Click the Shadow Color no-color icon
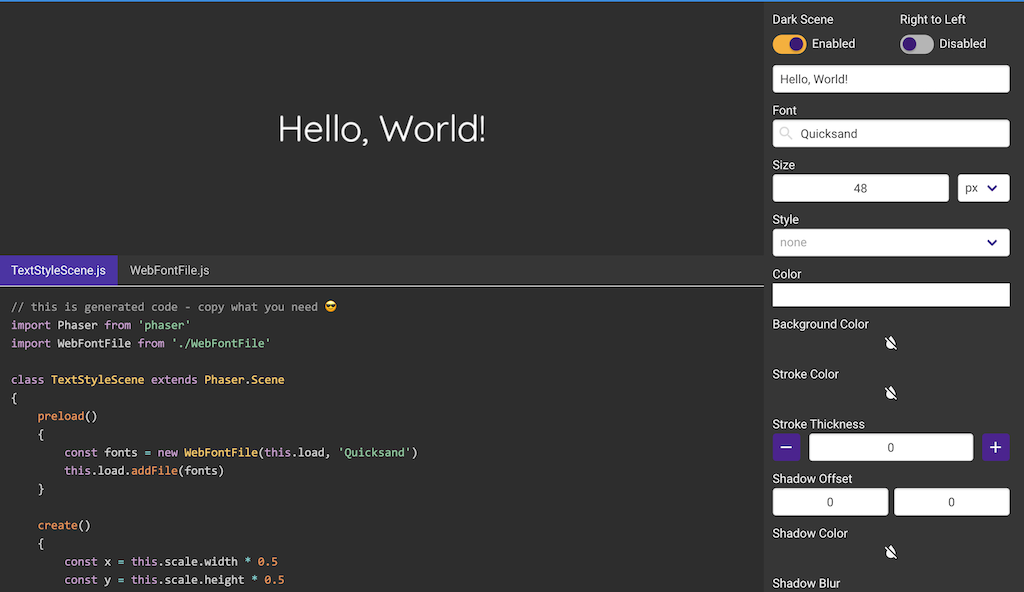This screenshot has width=1024, height=592. tap(891, 552)
